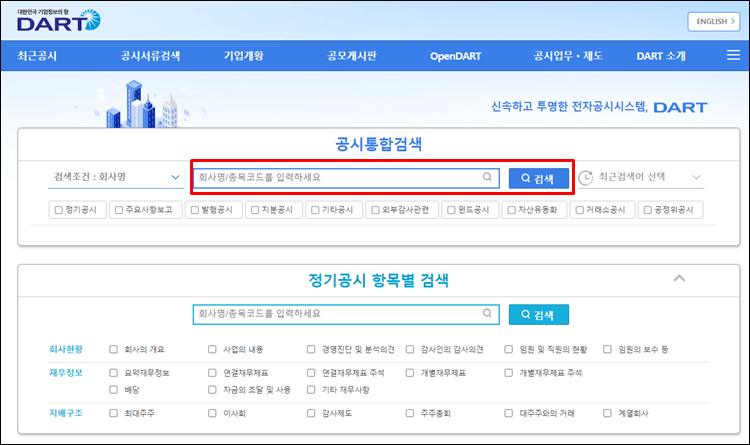Tick the 개별재무제표 checkbox
The width and height of the screenshot is (750, 445).
click(x=410, y=373)
